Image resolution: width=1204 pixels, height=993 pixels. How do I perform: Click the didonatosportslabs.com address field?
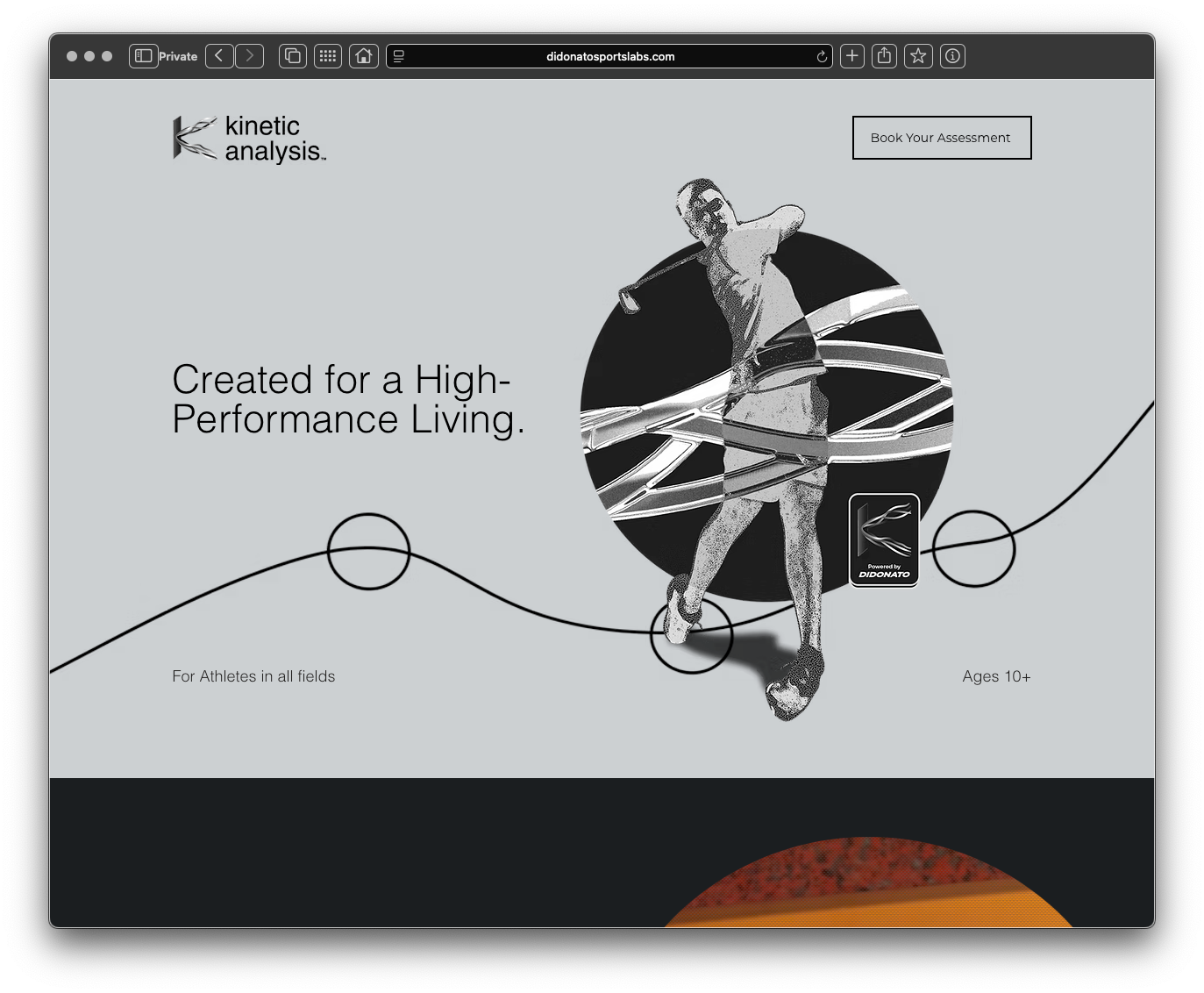pos(609,56)
